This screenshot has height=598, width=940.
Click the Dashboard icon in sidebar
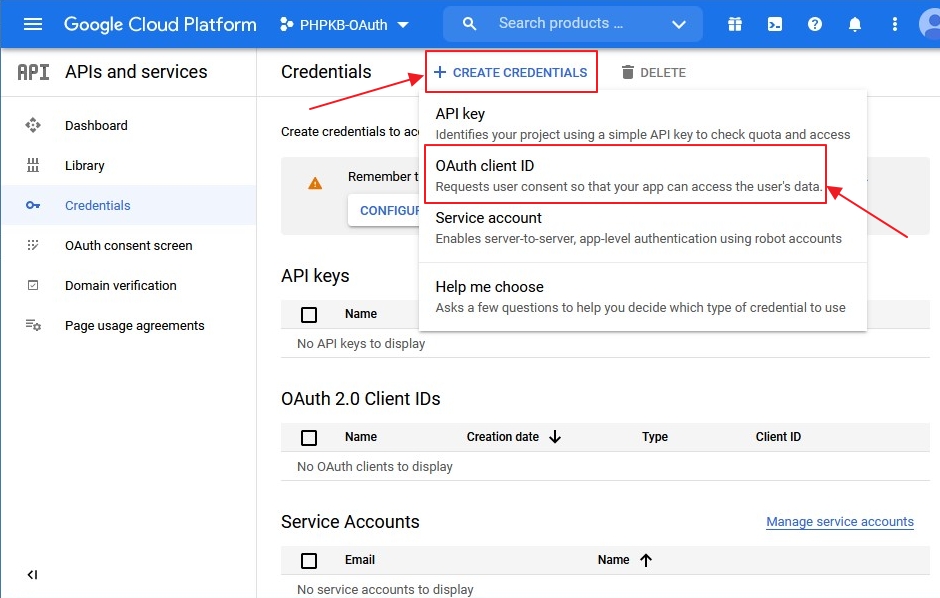(x=33, y=125)
